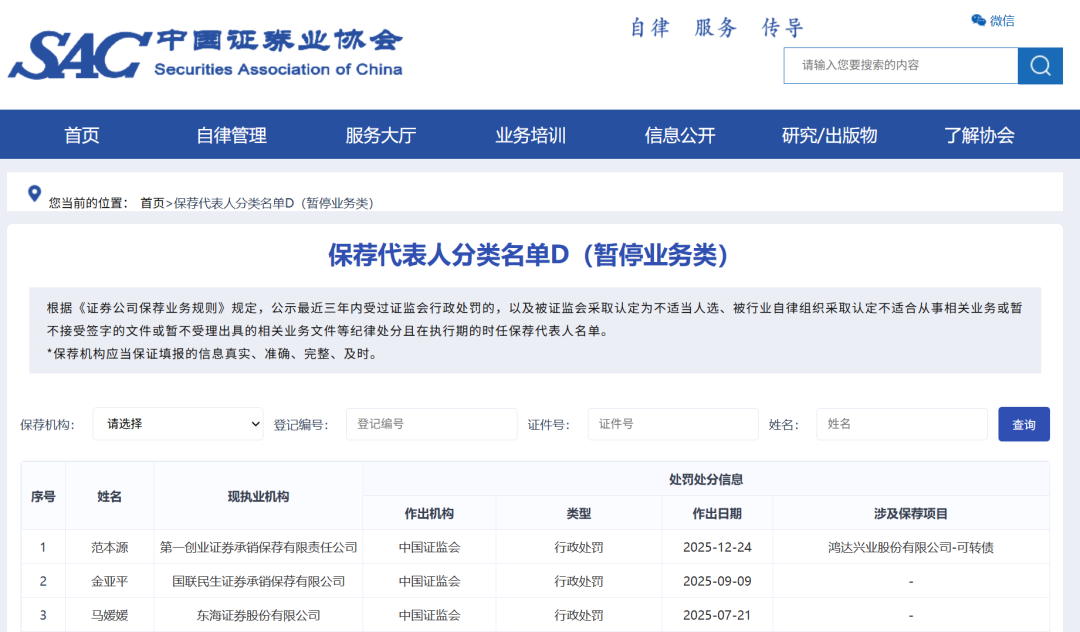Click the location pin icon in breadcrumb

click(34, 193)
